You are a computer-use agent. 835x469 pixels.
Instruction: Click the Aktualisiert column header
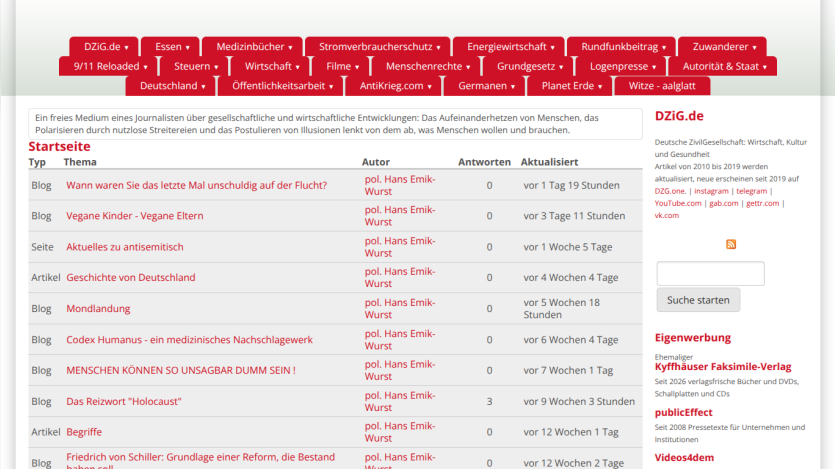point(549,162)
